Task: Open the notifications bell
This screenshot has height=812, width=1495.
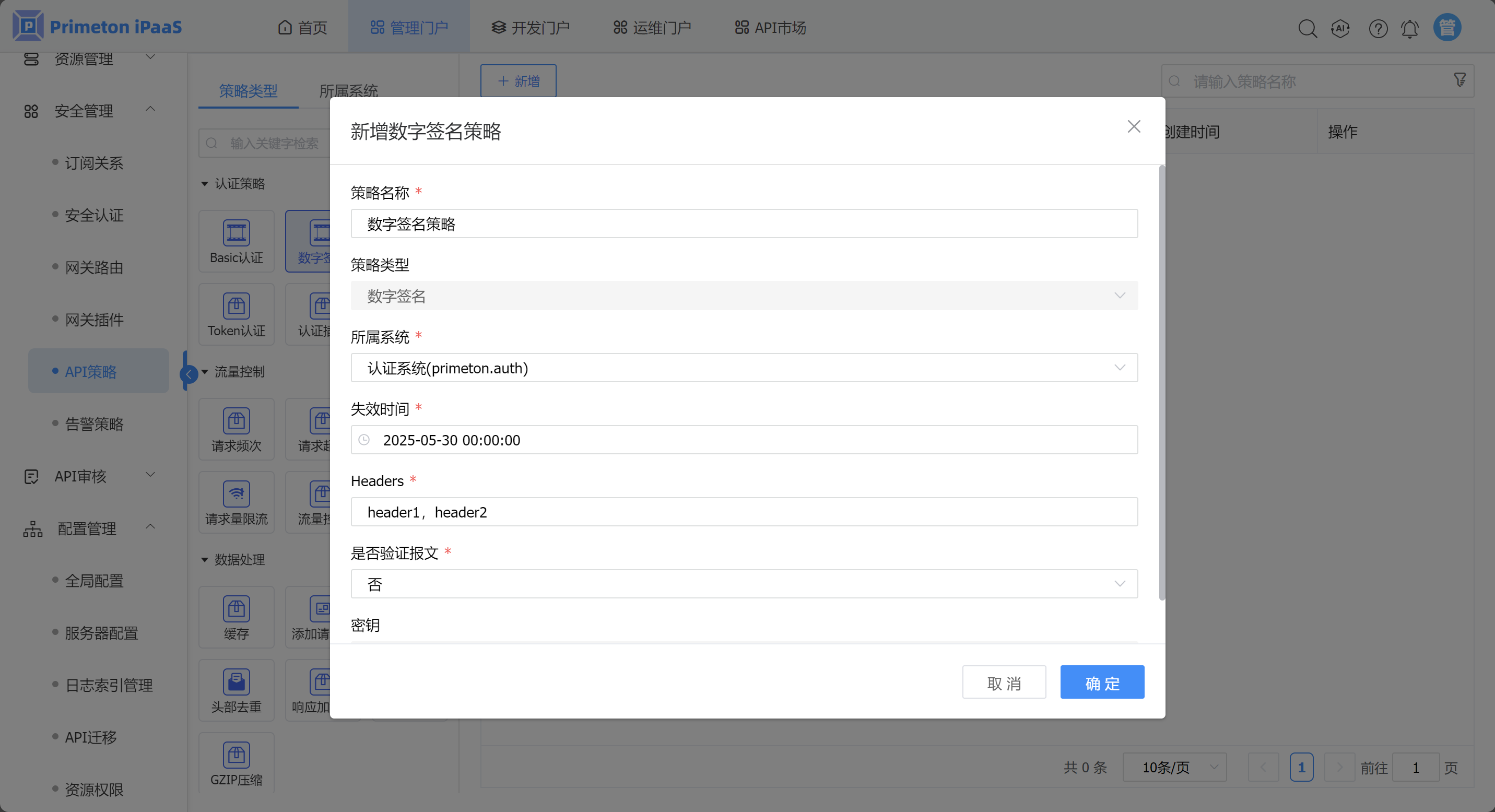Action: (x=1410, y=28)
